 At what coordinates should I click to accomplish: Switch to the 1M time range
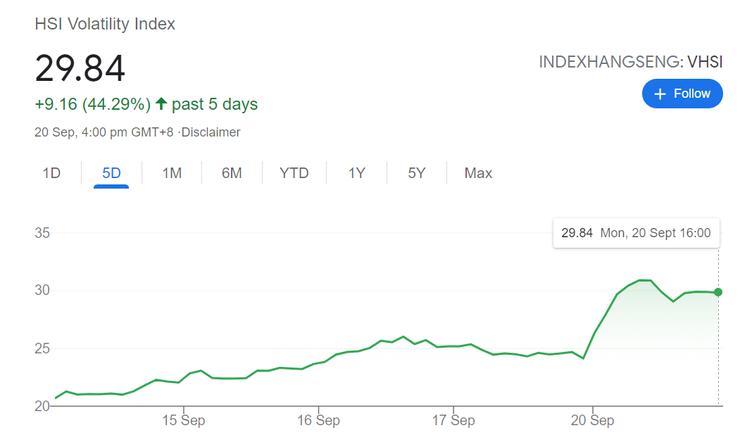[x=171, y=173]
